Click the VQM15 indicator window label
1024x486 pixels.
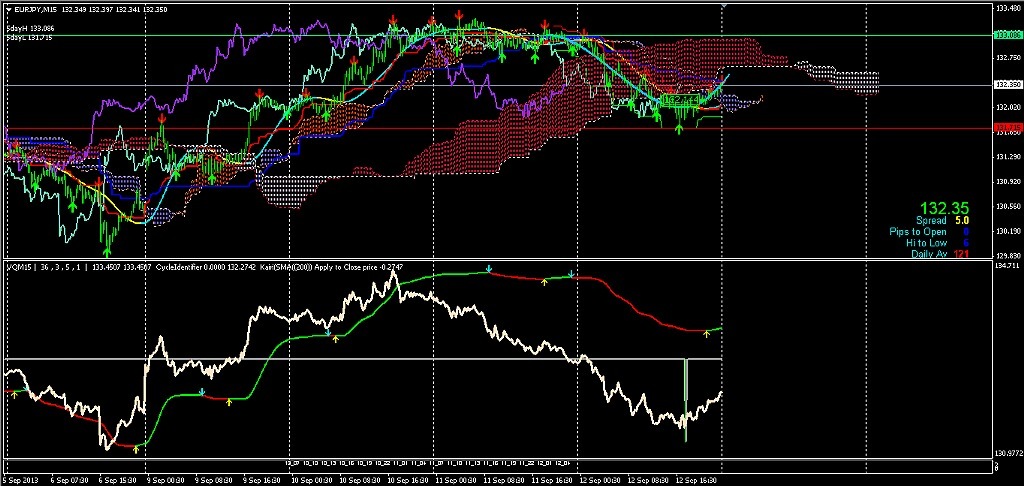[17, 267]
